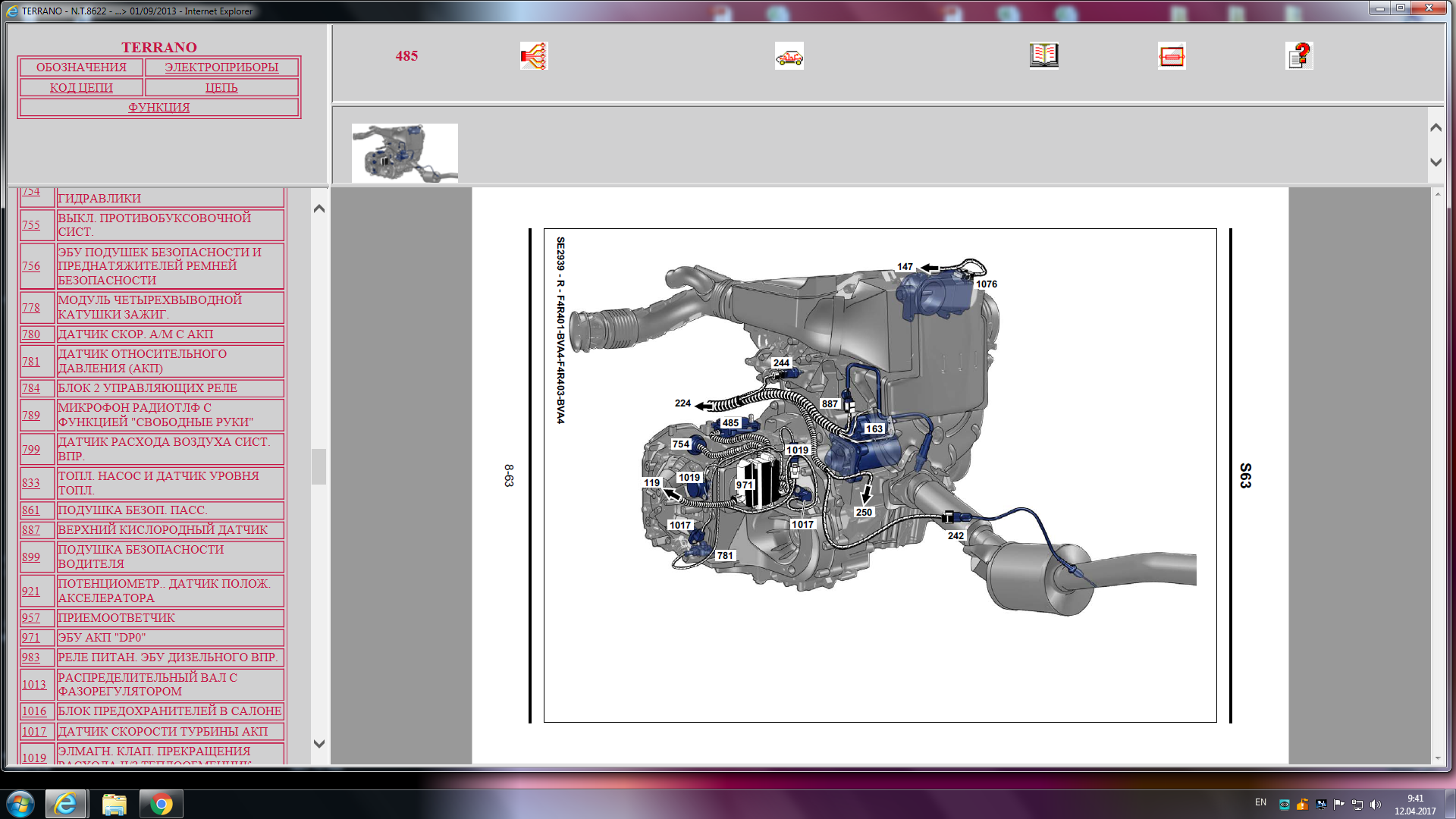The height and width of the screenshot is (819, 1456).
Task: Open ОБОЗНАЧЕНИЯ section
Action: pos(81,67)
